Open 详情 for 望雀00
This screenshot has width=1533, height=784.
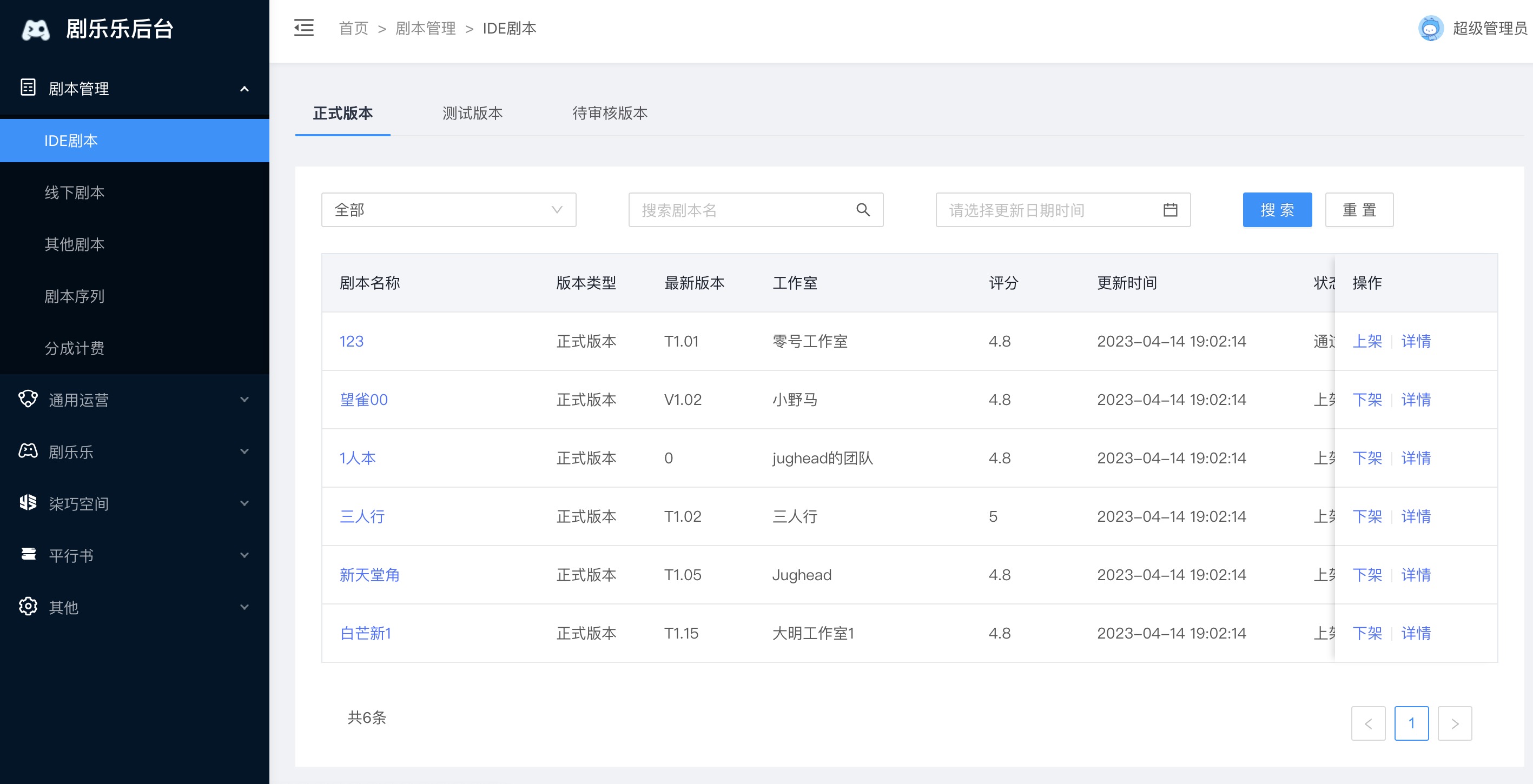pyautogui.click(x=1416, y=399)
